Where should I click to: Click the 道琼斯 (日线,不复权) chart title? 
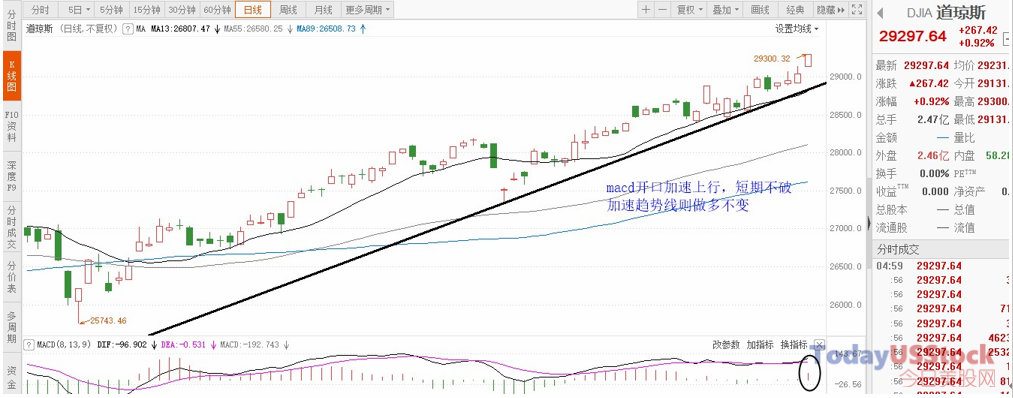click(x=72, y=29)
